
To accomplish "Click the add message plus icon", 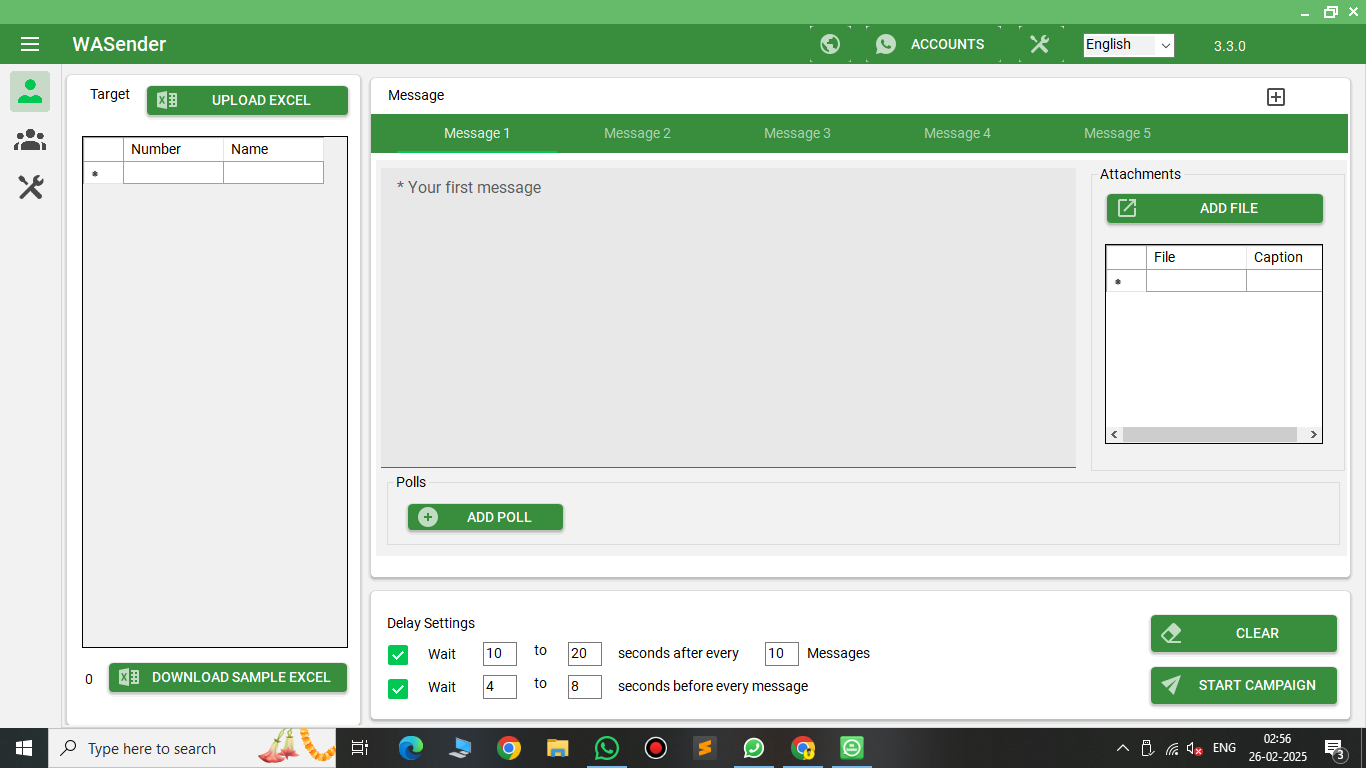I will coord(1276,97).
